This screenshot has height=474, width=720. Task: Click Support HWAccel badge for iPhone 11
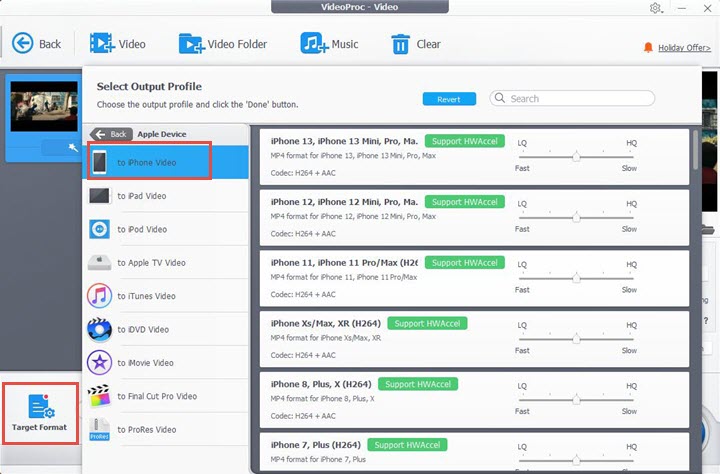[x=465, y=262]
